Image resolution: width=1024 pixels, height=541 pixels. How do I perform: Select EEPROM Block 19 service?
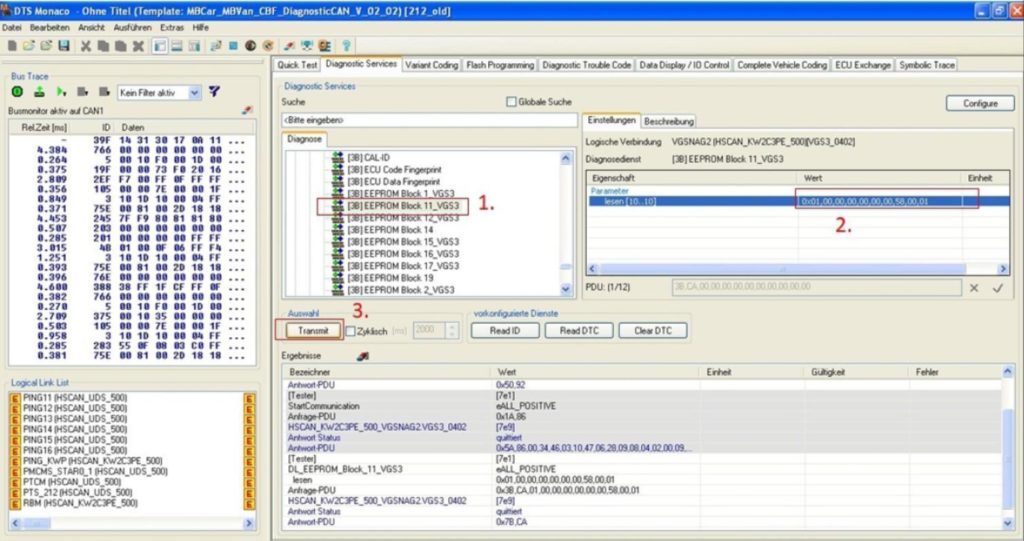pyautogui.click(x=391, y=278)
